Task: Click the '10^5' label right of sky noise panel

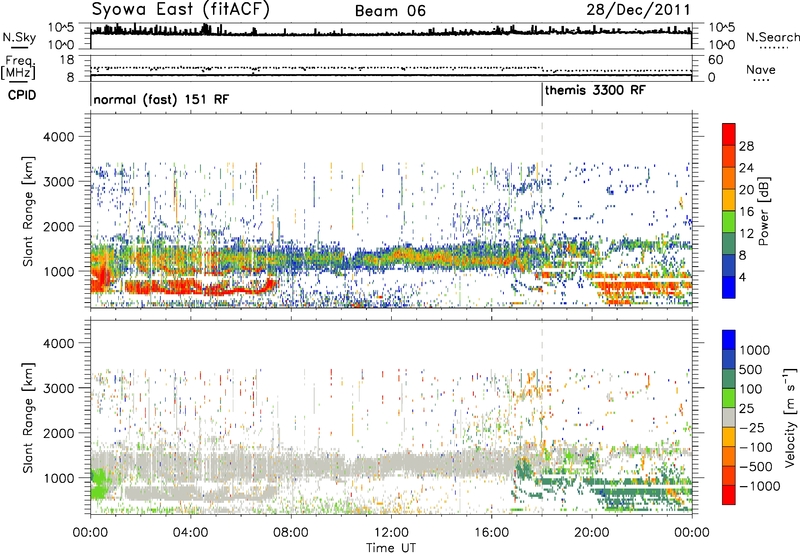Action: pyautogui.click(x=721, y=28)
